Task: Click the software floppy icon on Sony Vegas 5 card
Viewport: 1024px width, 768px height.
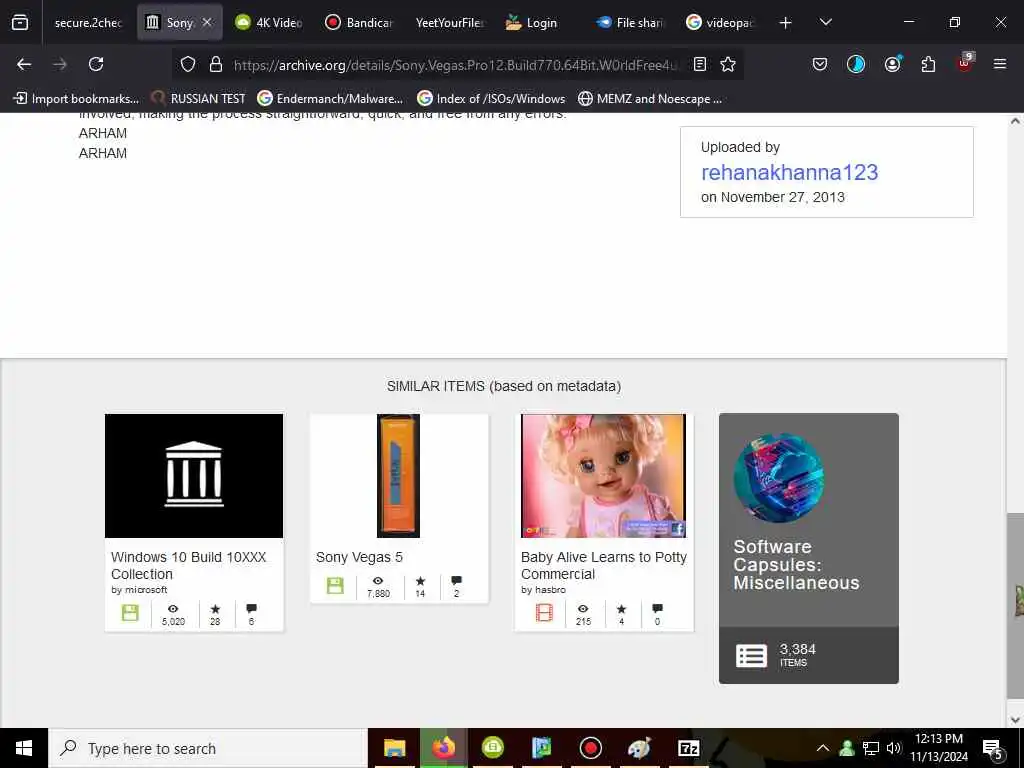Action: (x=335, y=585)
